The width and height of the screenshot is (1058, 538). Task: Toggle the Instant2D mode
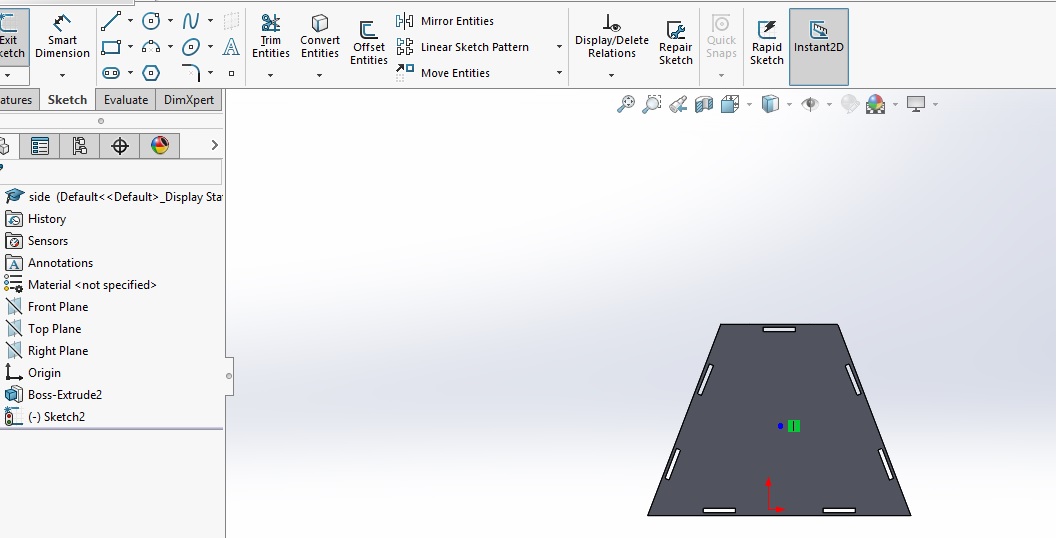(x=818, y=47)
